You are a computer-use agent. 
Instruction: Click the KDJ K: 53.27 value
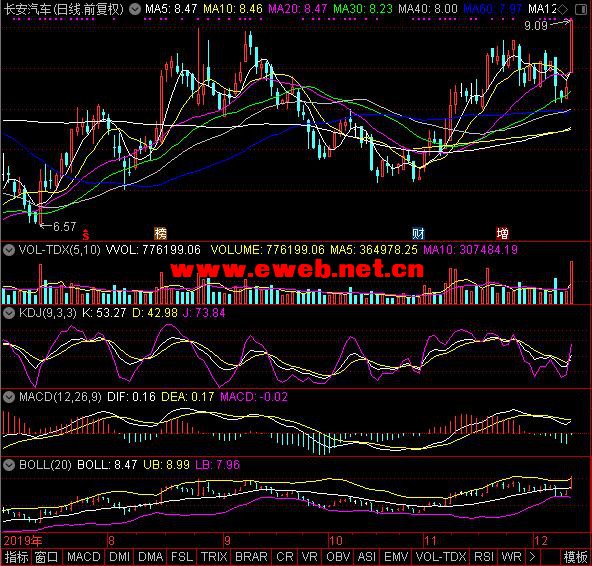pos(104,313)
